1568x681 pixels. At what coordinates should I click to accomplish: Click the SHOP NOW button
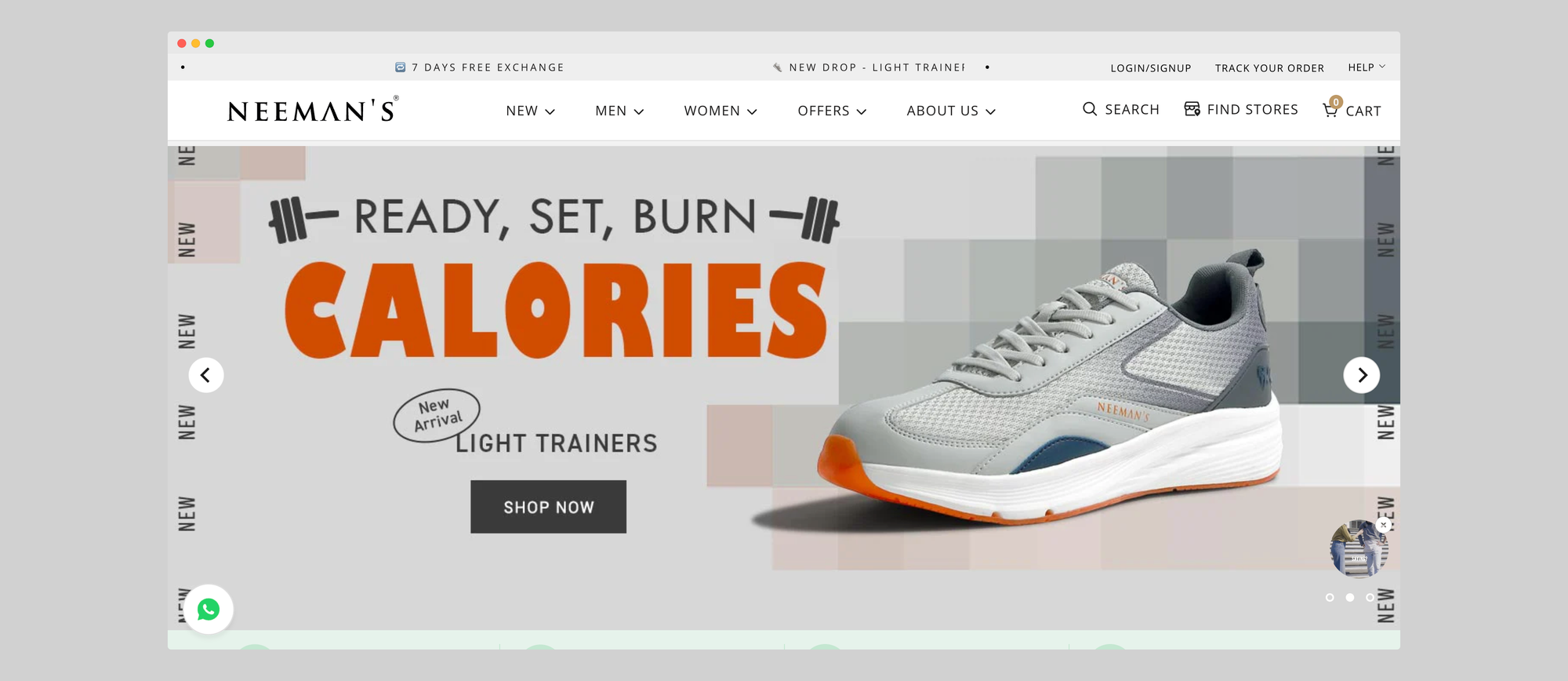tap(549, 507)
